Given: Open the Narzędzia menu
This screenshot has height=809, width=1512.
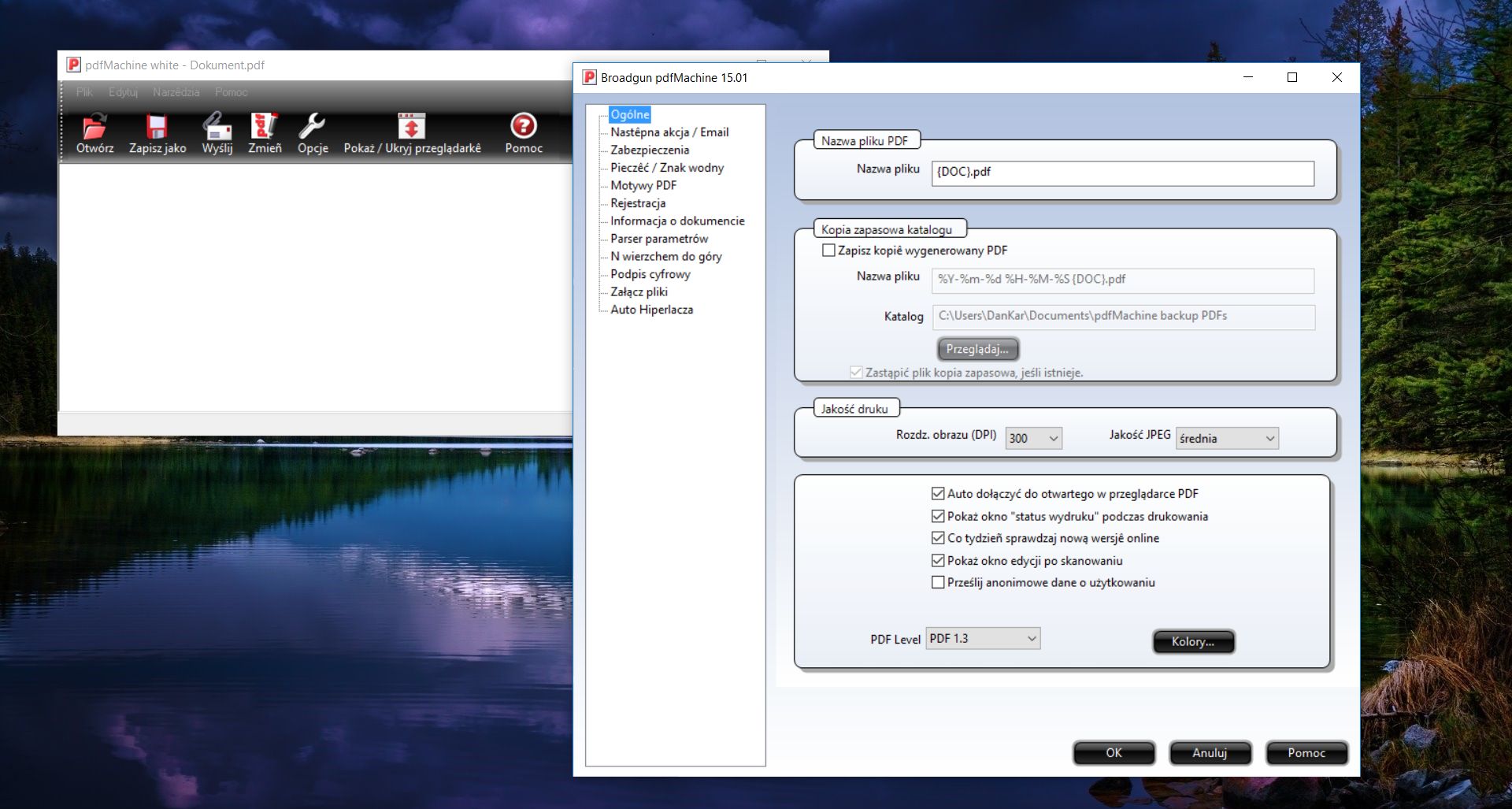Looking at the screenshot, I should (x=176, y=92).
